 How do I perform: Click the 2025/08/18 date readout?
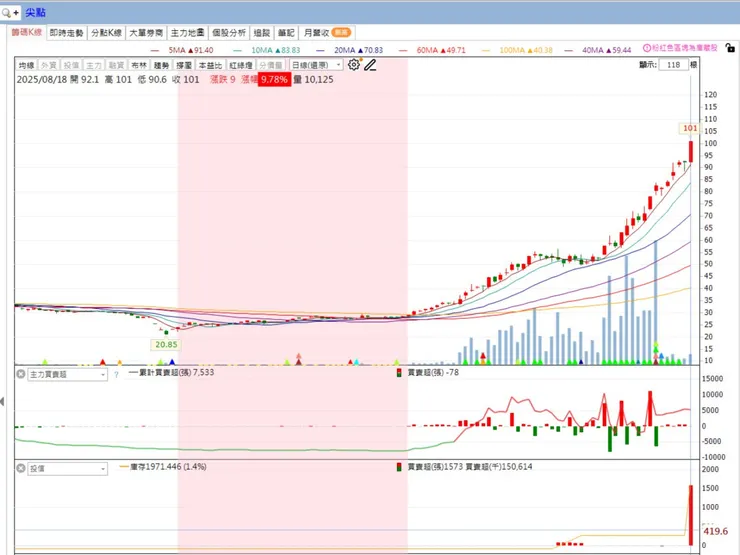tap(42, 79)
